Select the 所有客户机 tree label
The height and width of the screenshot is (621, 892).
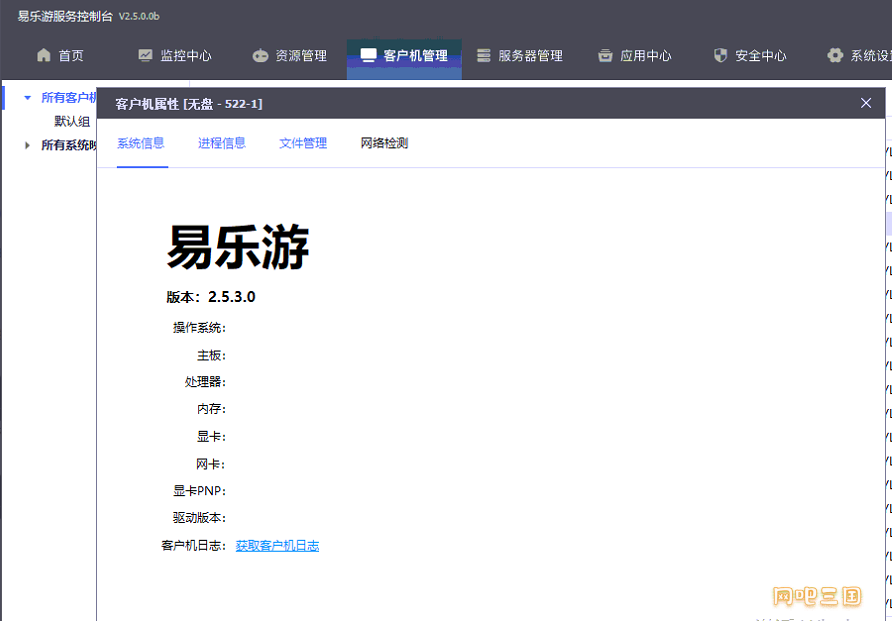pos(68,98)
